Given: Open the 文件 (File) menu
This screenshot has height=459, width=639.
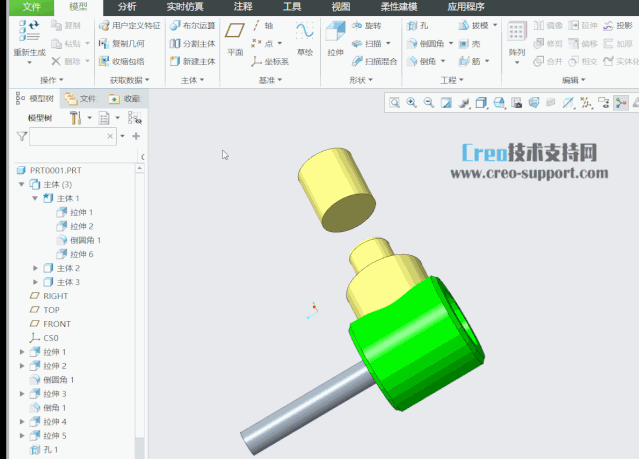Looking at the screenshot, I should pyautogui.click(x=31, y=7).
